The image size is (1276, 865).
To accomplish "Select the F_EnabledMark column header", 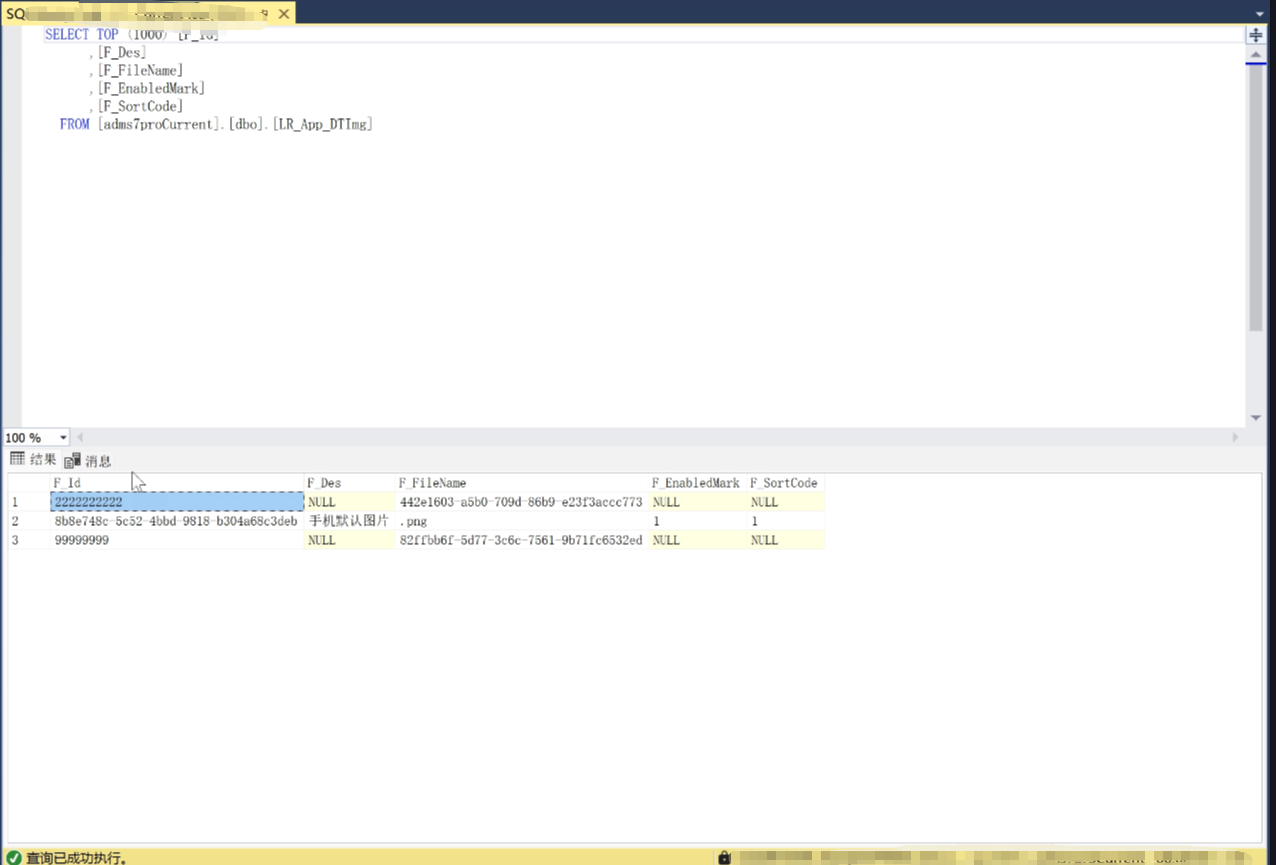I will coord(697,483).
